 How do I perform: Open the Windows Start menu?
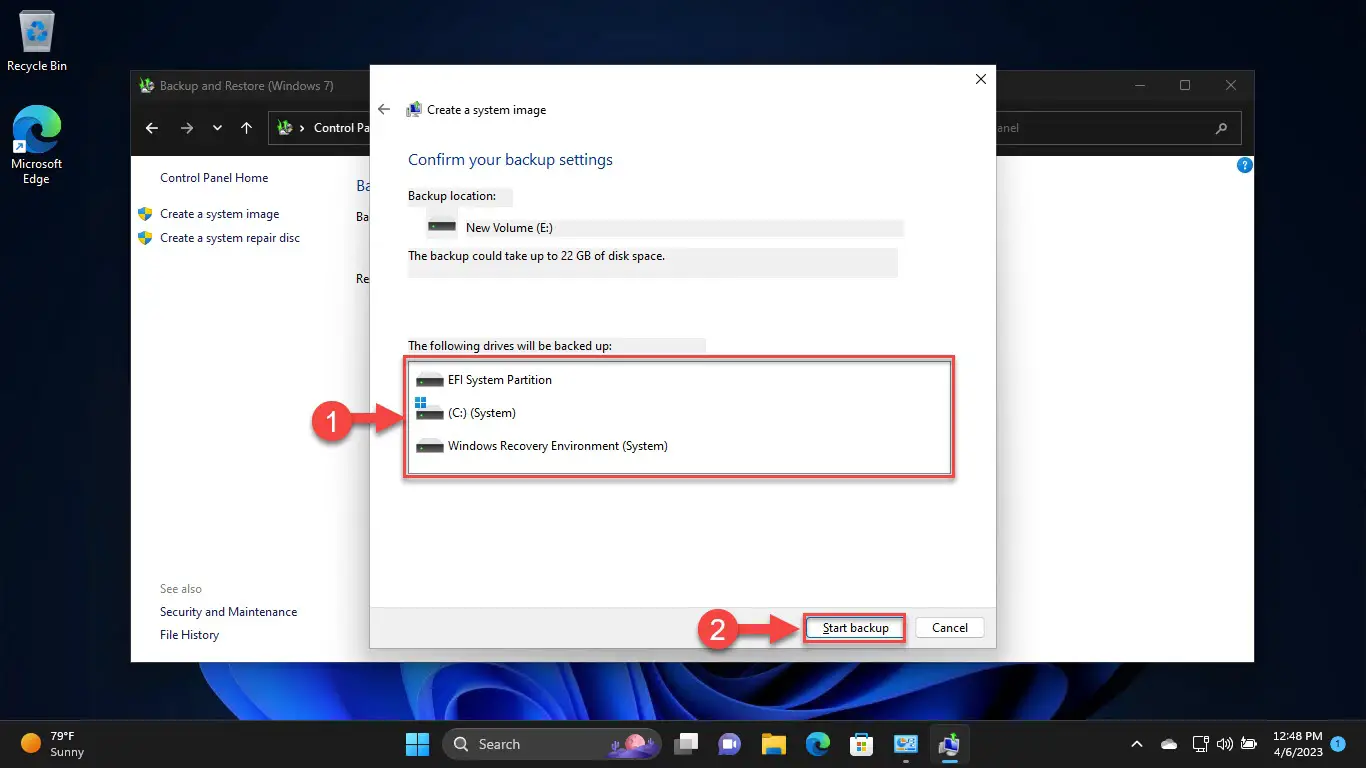click(x=417, y=744)
